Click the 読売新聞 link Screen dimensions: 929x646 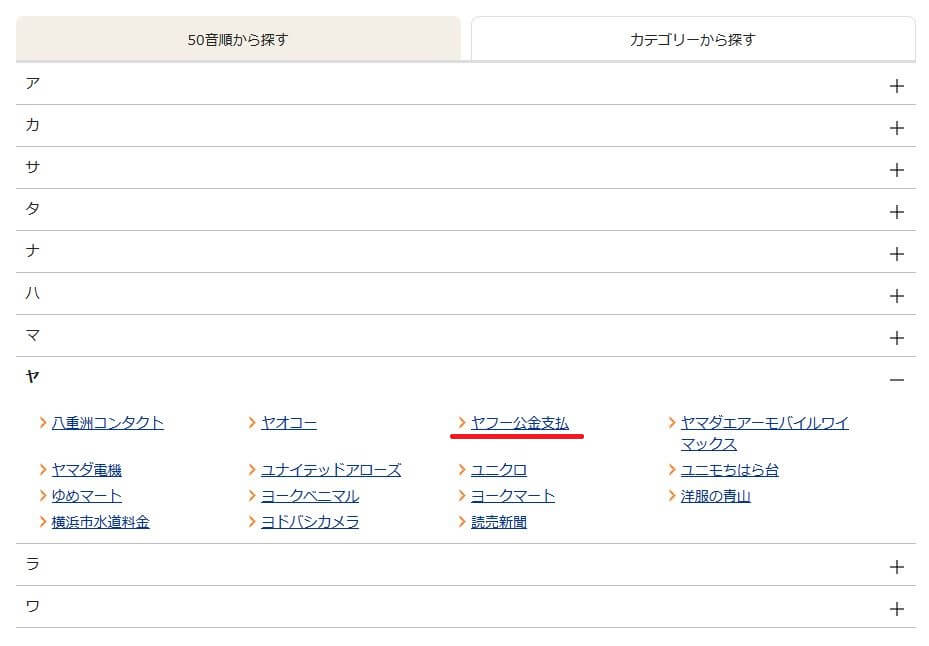click(x=498, y=522)
